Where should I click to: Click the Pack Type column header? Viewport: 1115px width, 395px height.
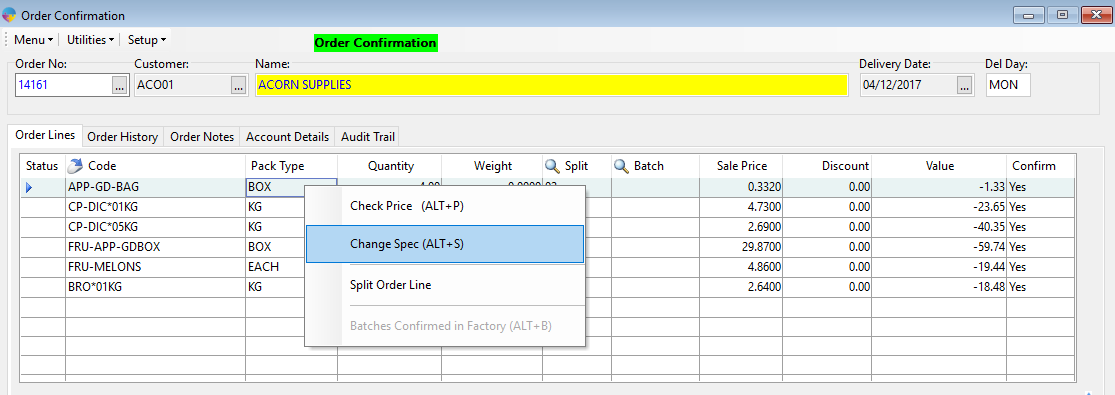(292, 166)
